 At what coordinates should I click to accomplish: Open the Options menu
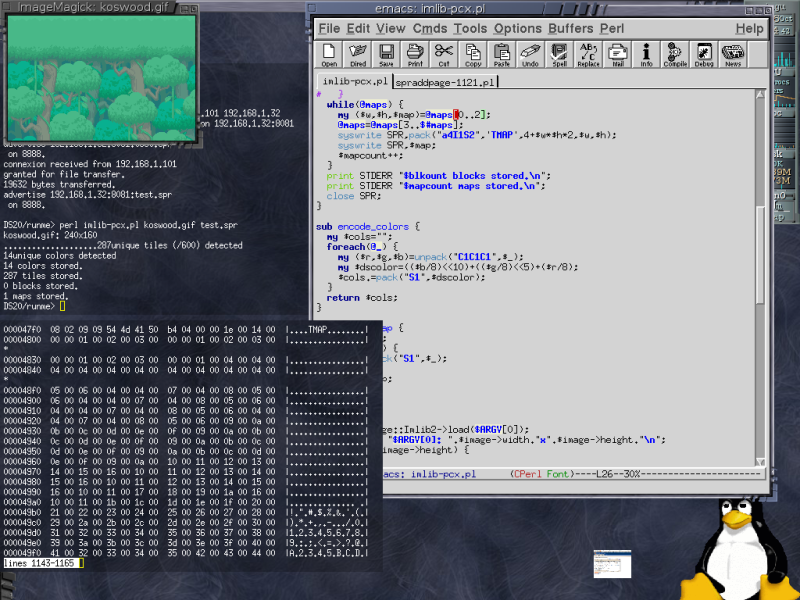[x=517, y=29]
